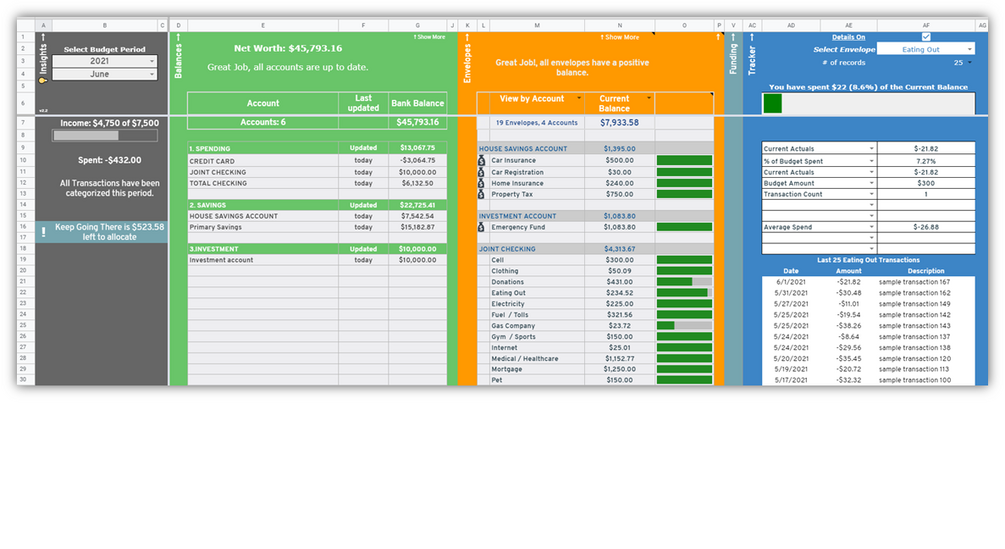Click the vertical Envelopes panel label
This screenshot has width=1005, height=549.
pyautogui.click(x=467, y=63)
